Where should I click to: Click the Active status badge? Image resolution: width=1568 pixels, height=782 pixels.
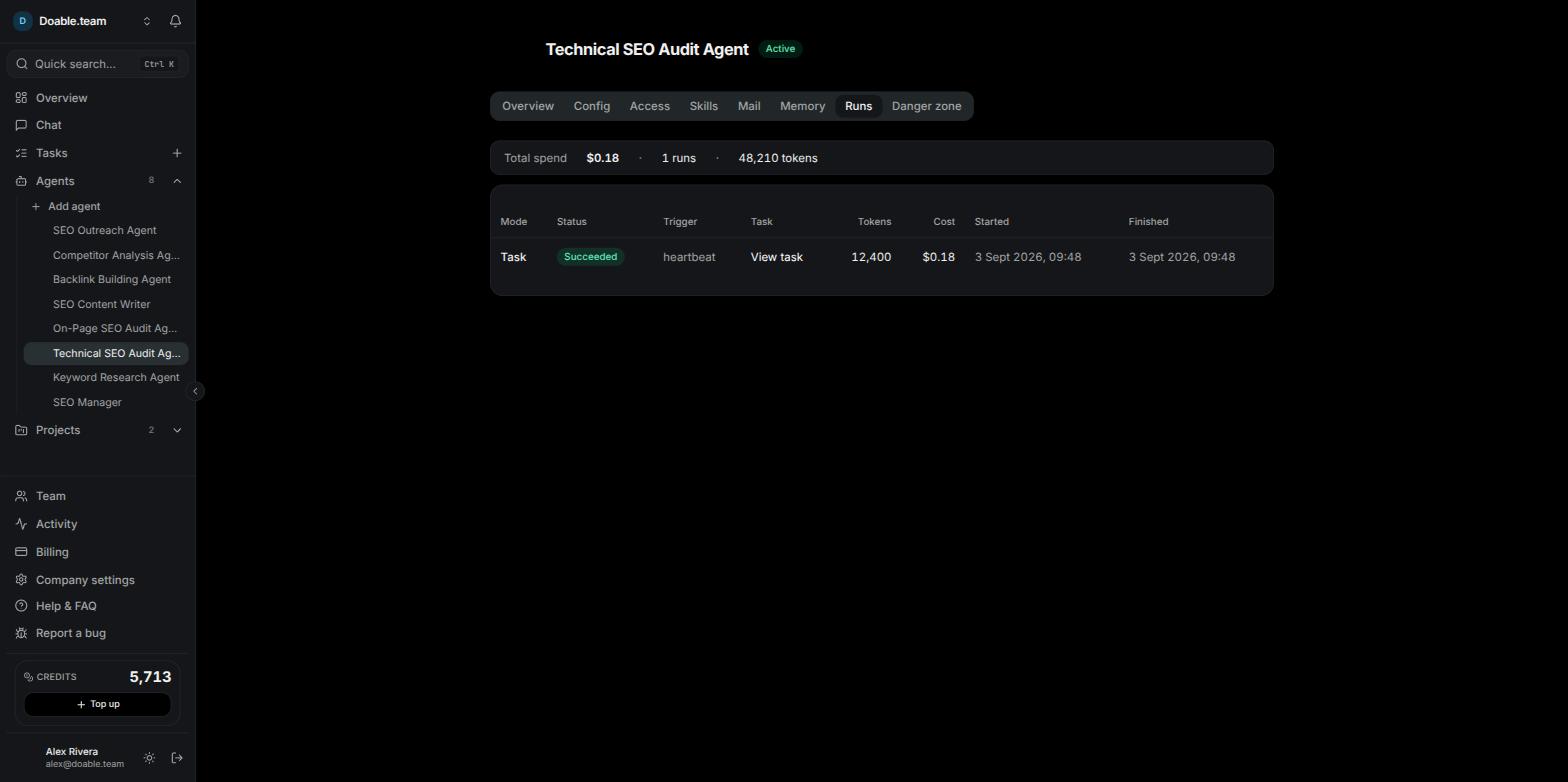coord(780,49)
